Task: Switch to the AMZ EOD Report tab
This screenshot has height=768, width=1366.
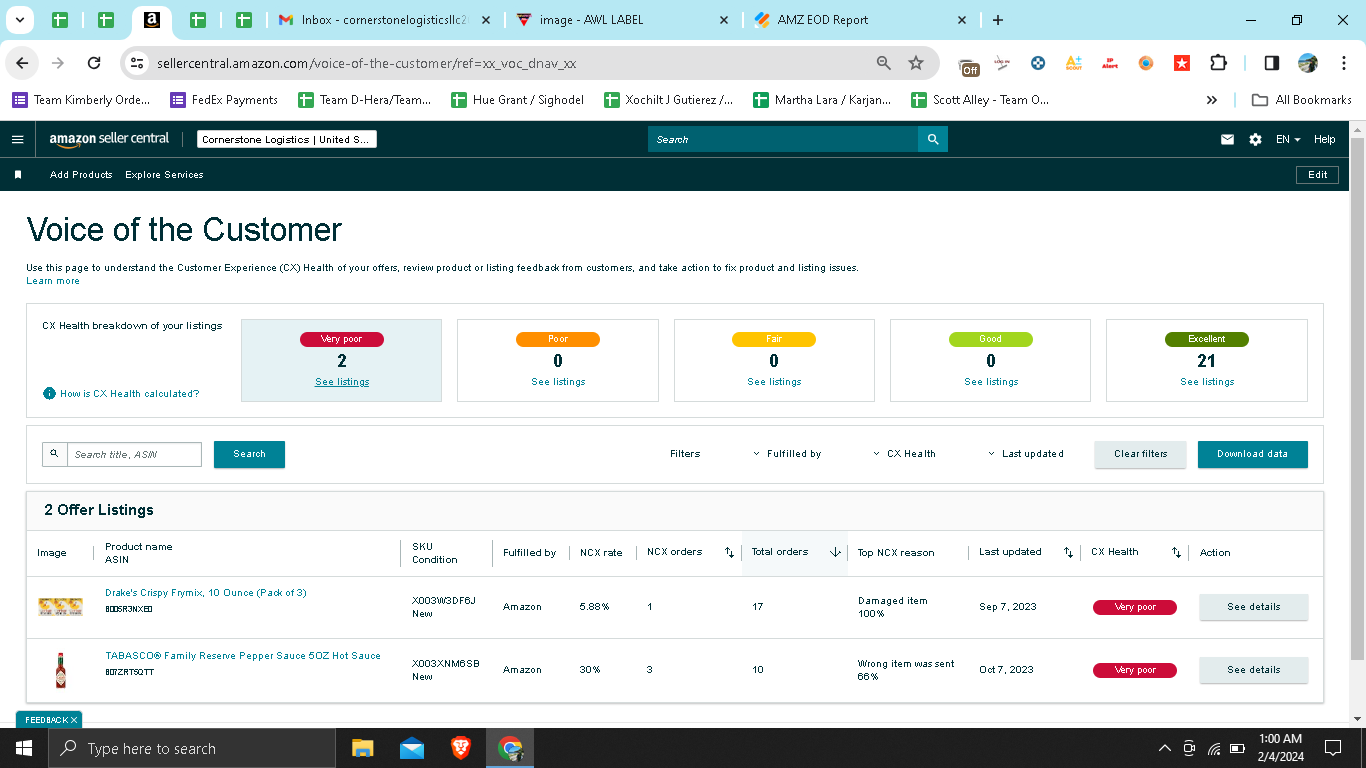Action: 861,20
